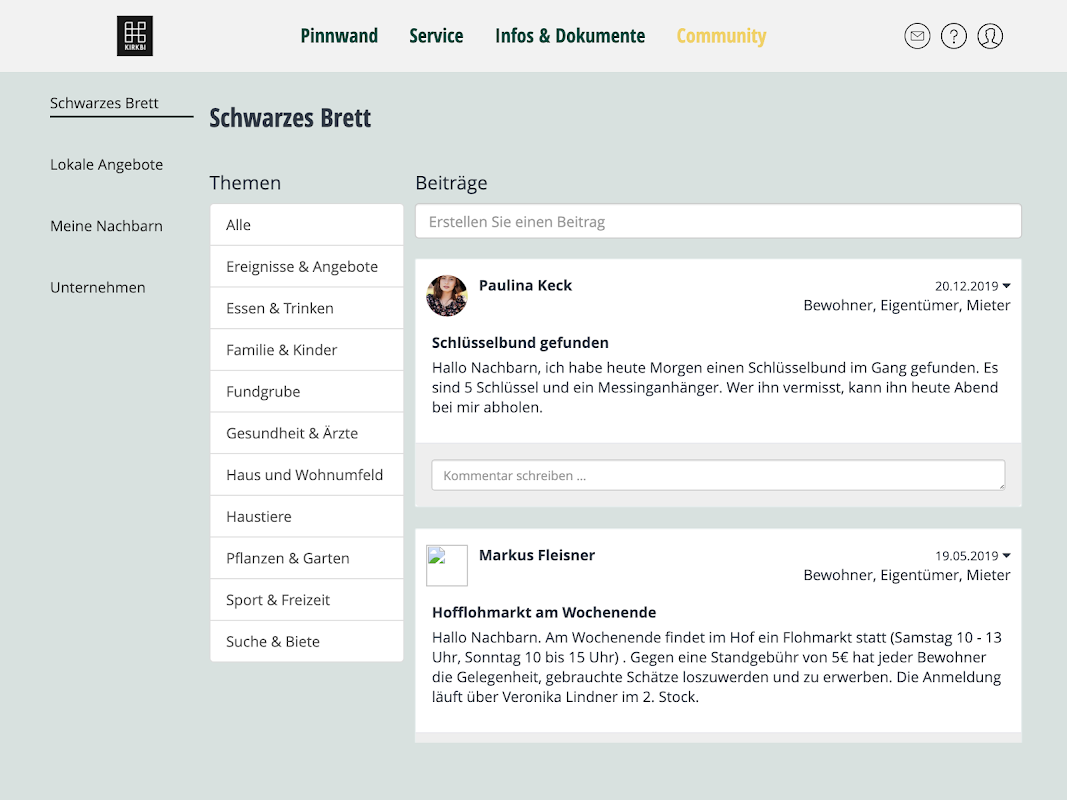Open Meine Nachbarn in the sidebar
Image resolution: width=1067 pixels, height=800 pixels.
(x=106, y=226)
